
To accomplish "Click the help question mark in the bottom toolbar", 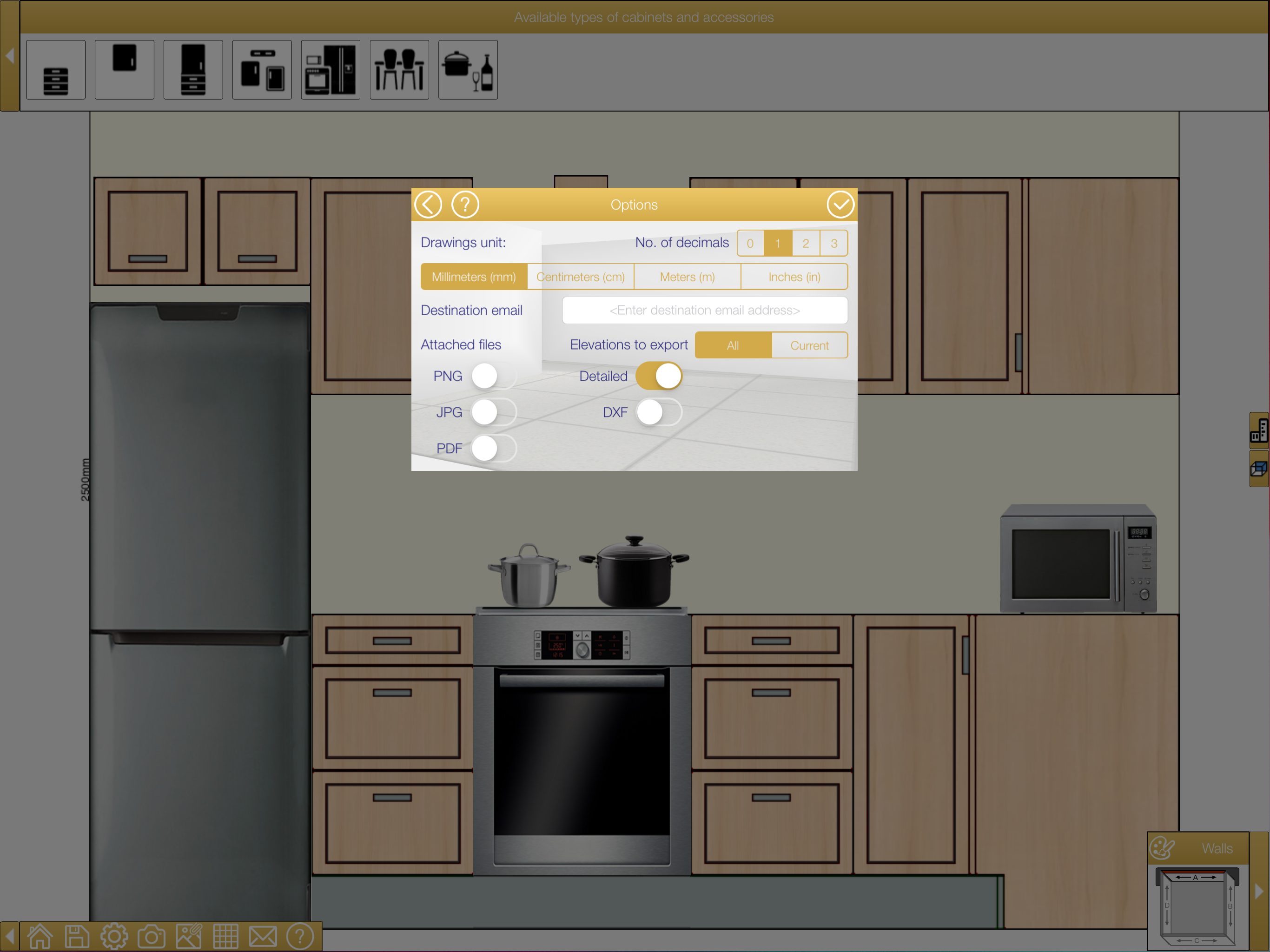I will click(300, 937).
